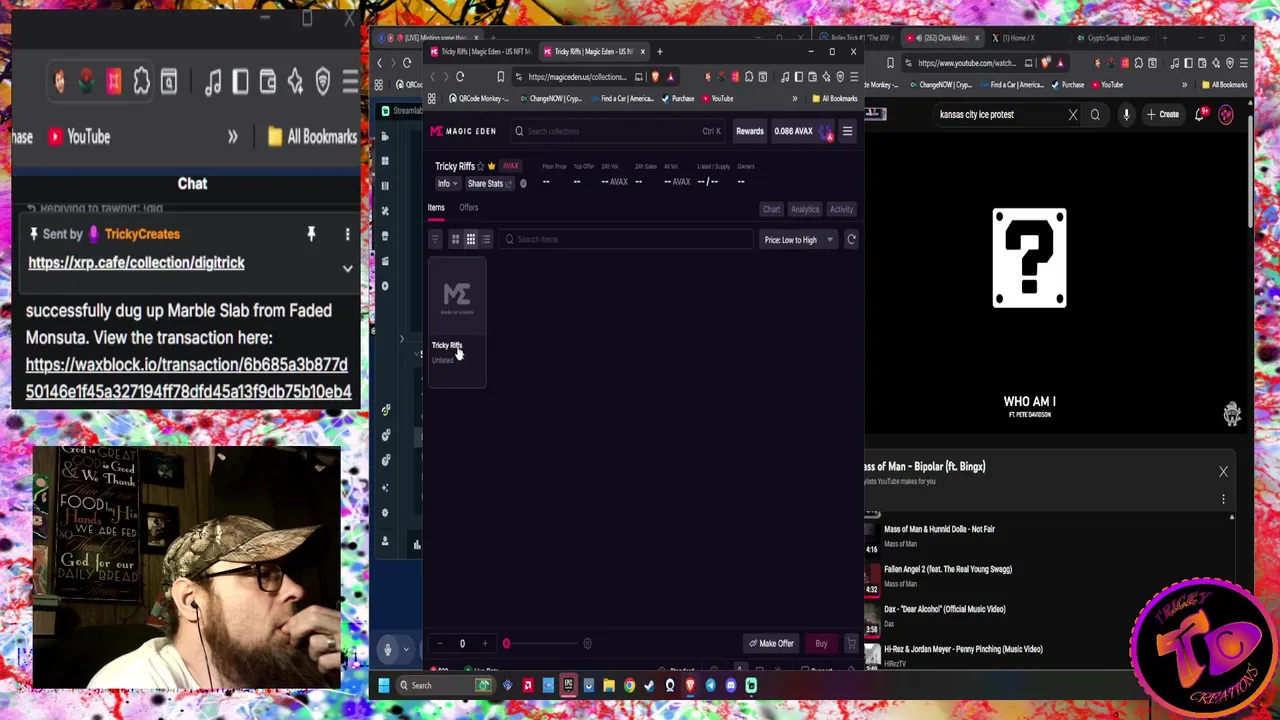This screenshot has width=1280, height=720.
Task: Close the active Tricky Riffs tab
Action: pyautogui.click(x=643, y=51)
